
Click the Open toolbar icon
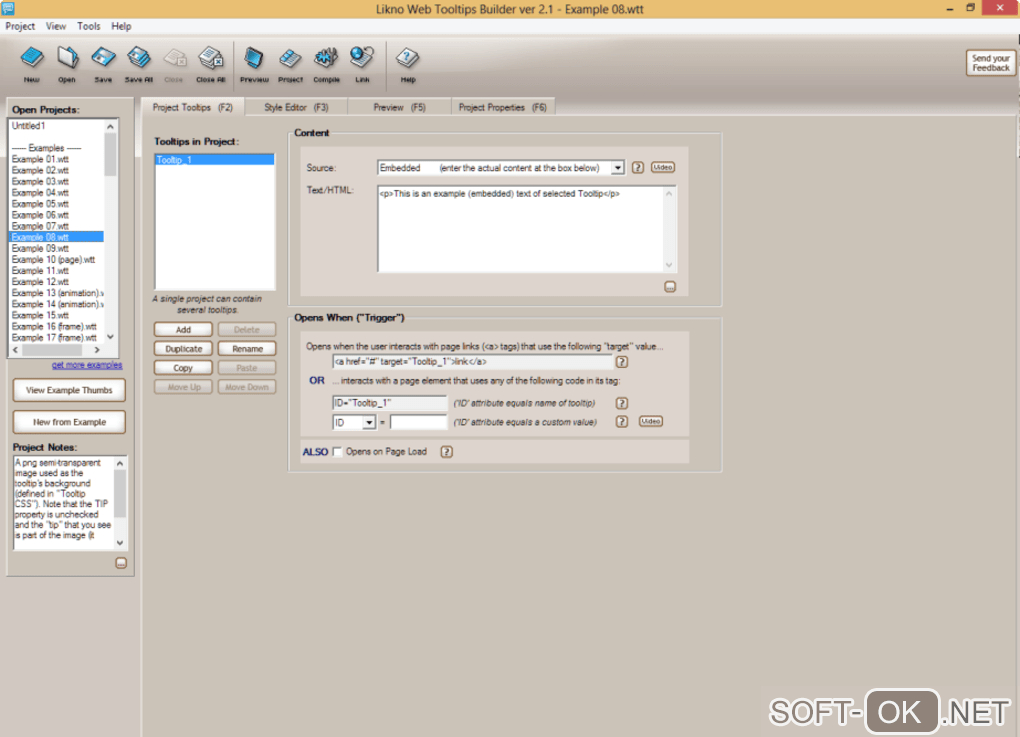(67, 64)
